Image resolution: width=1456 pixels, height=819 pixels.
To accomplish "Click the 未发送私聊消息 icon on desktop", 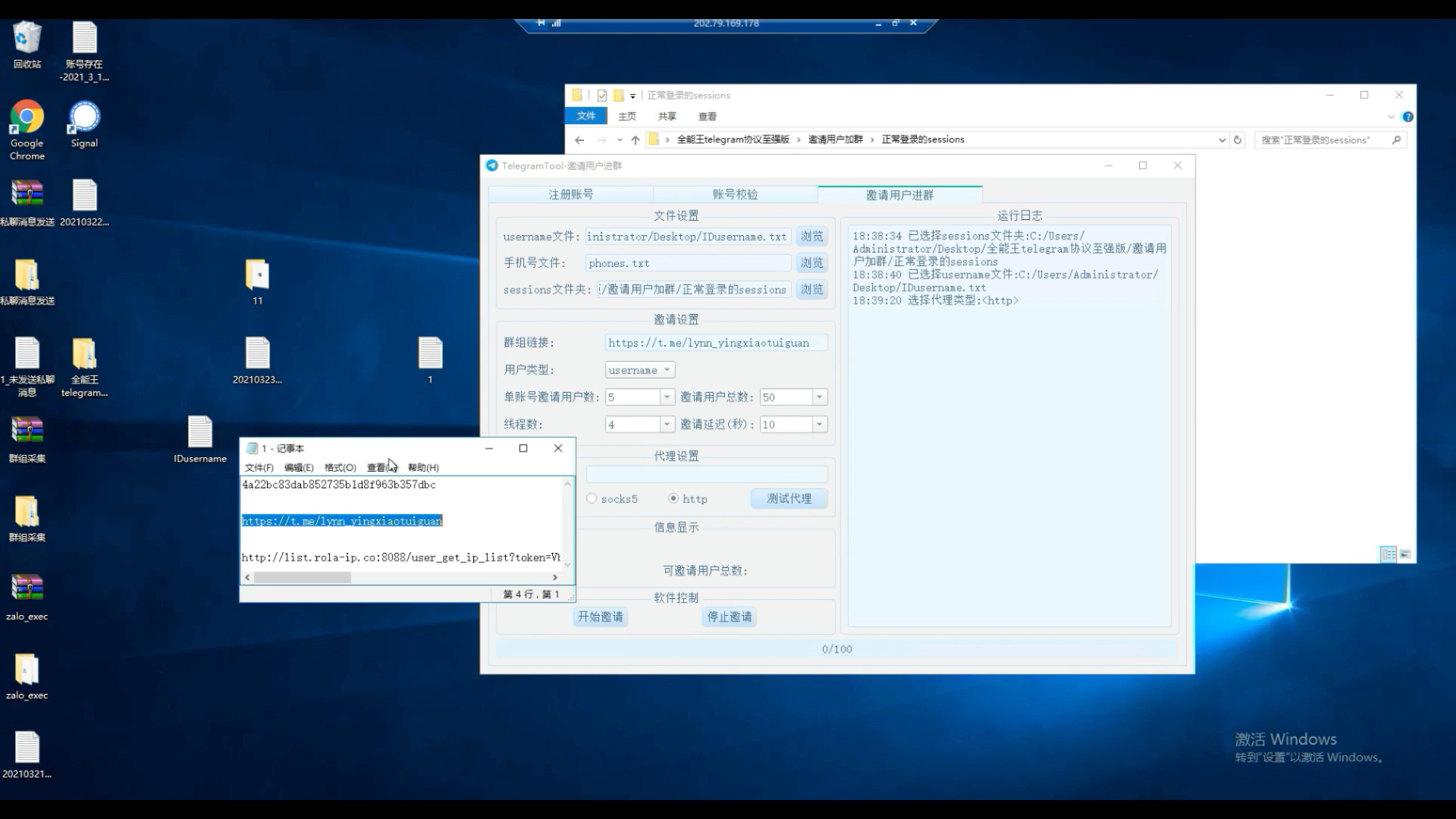I will (26, 355).
